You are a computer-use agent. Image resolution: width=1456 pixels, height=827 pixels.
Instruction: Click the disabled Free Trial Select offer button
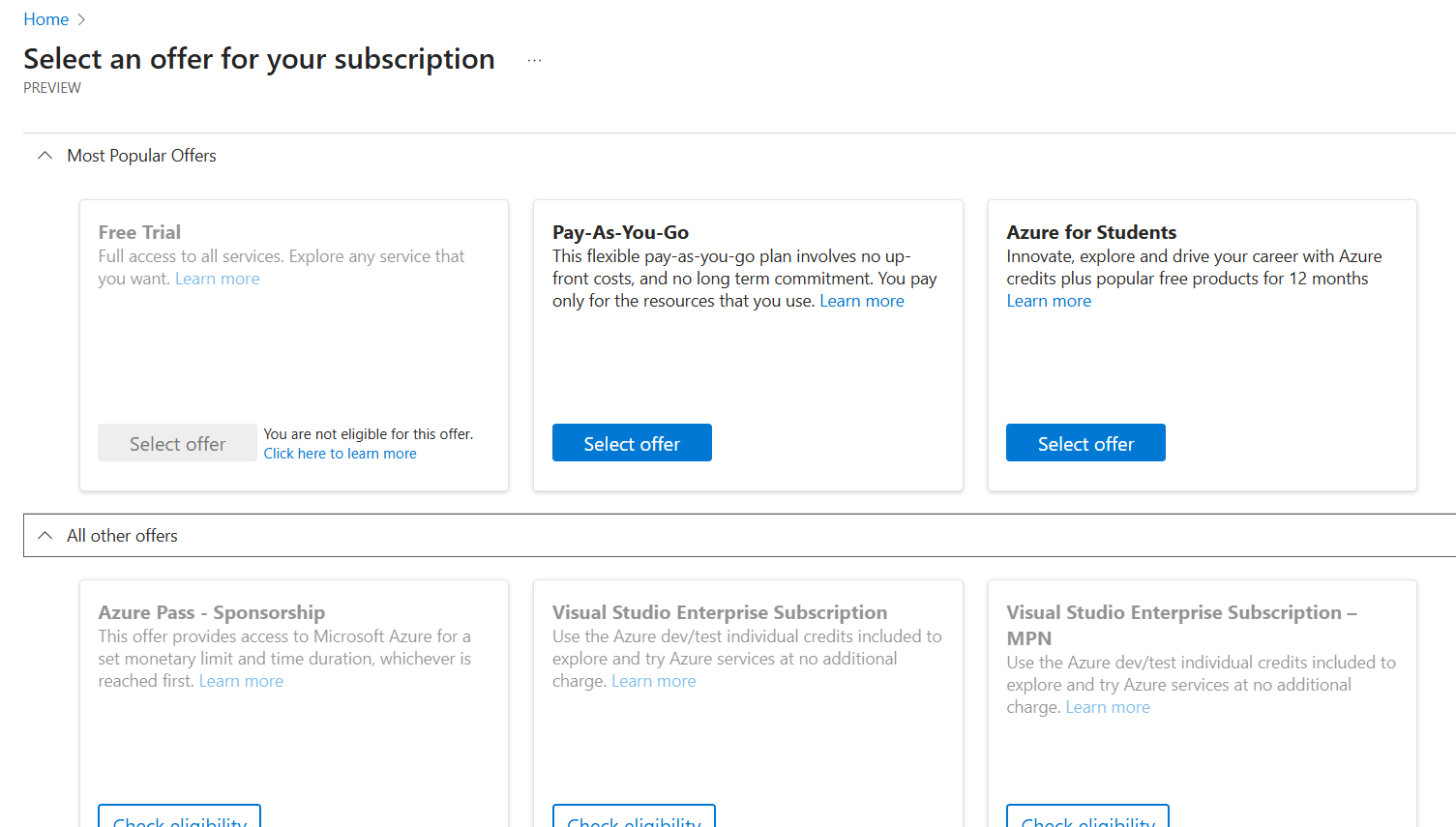click(177, 443)
